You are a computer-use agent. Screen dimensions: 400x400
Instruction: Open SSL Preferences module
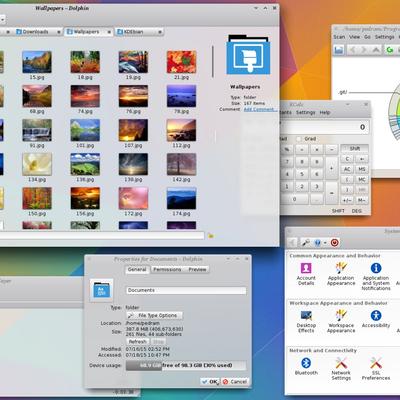click(376, 369)
